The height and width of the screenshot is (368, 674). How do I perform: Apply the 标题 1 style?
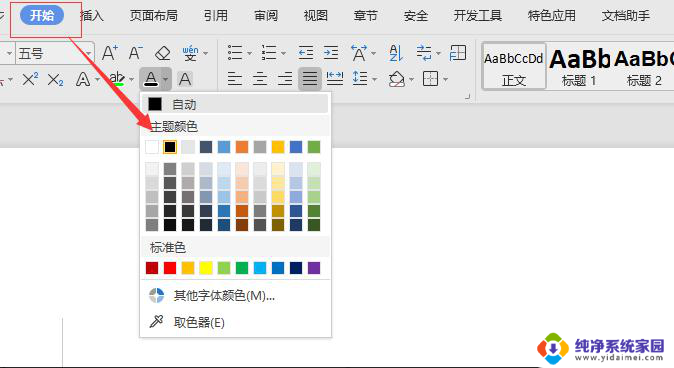pyautogui.click(x=579, y=67)
